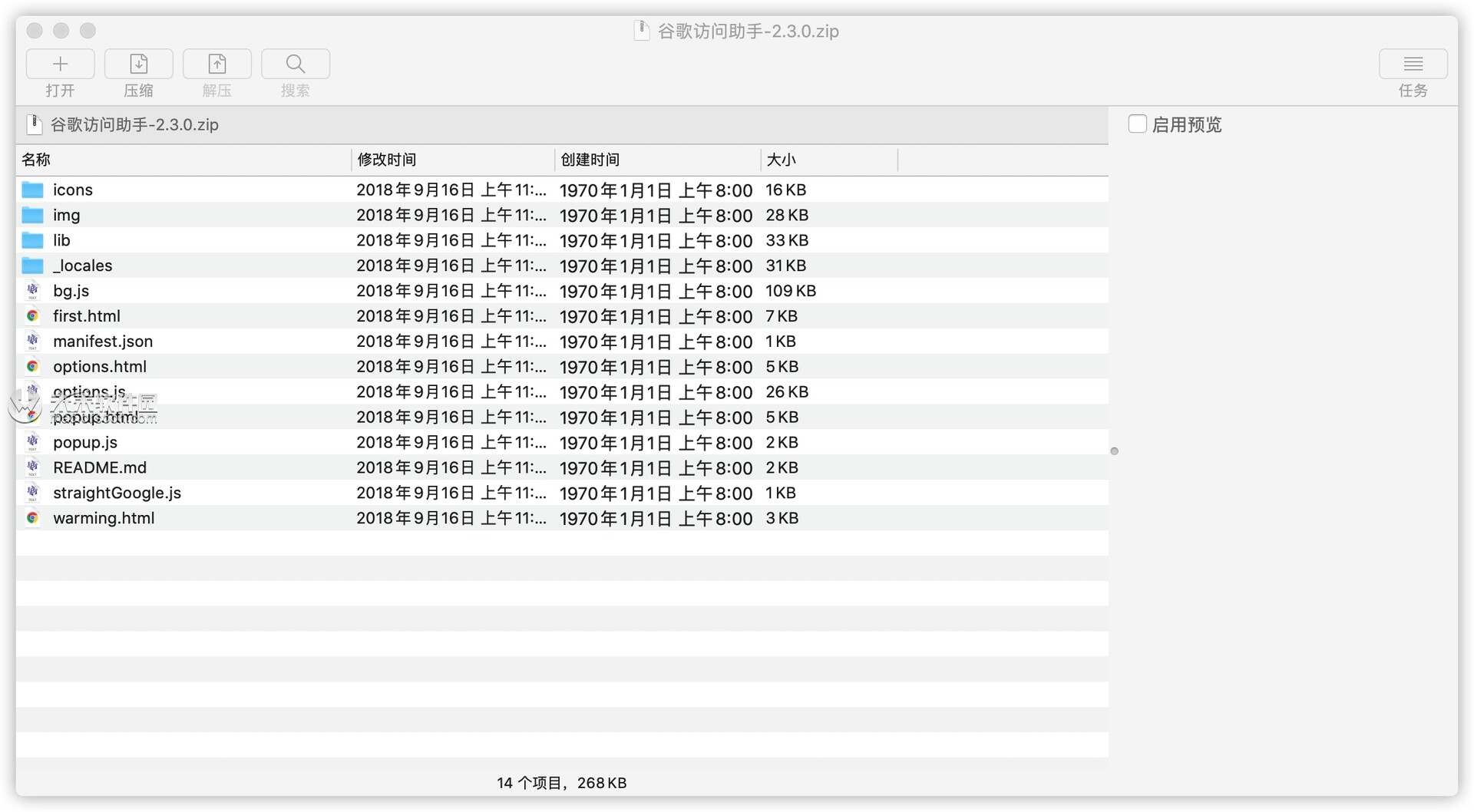Select the img row name
Image resolution: width=1474 pixels, height=812 pixels.
pos(67,215)
